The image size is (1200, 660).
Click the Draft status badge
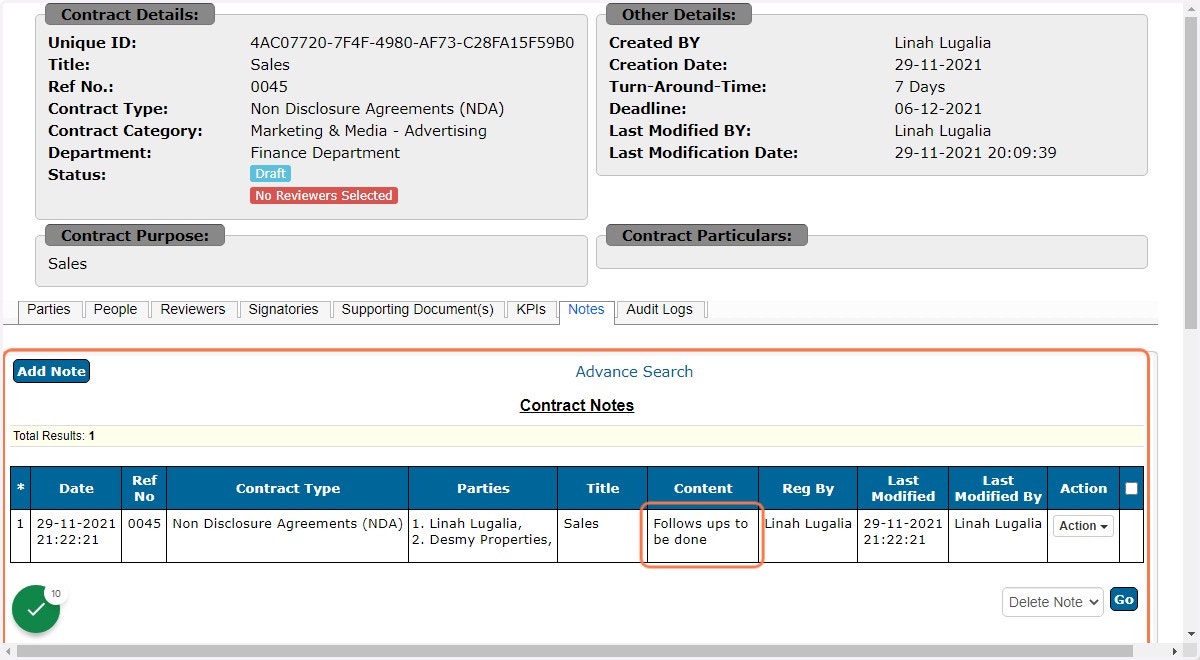coord(270,174)
